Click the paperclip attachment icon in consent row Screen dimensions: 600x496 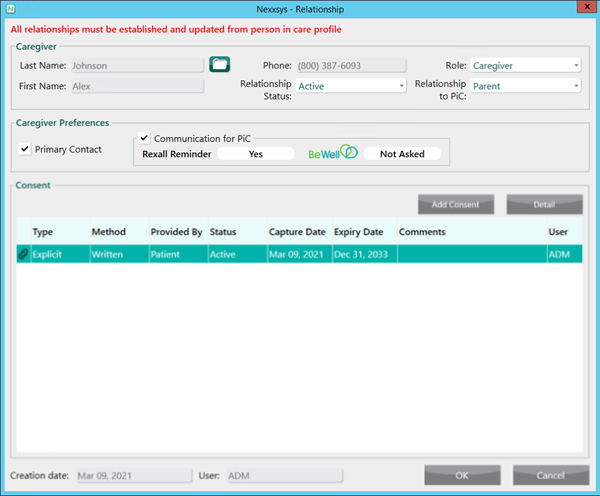pyautogui.click(x=23, y=255)
